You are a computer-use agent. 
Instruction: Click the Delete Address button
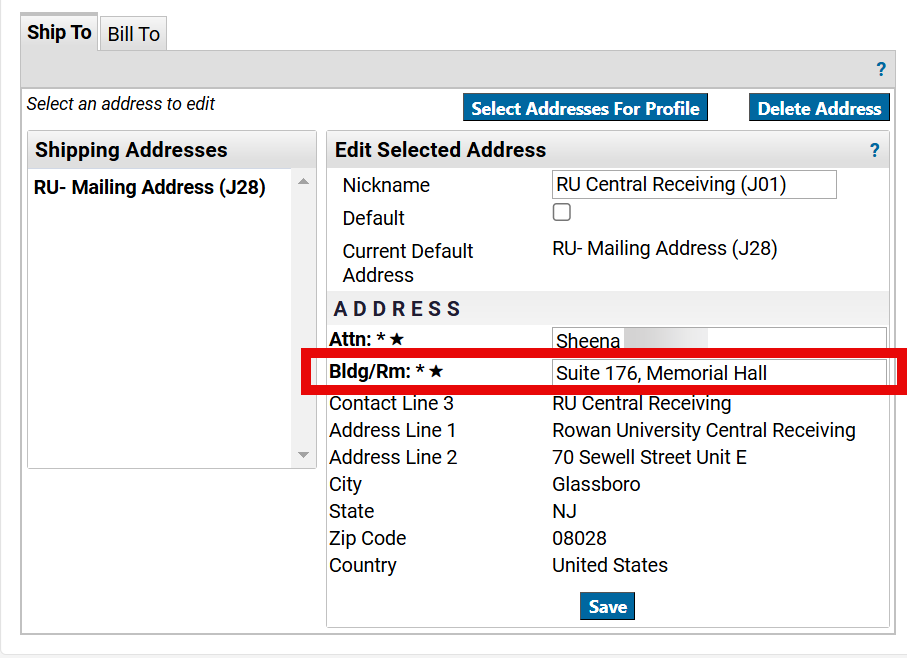click(x=819, y=108)
